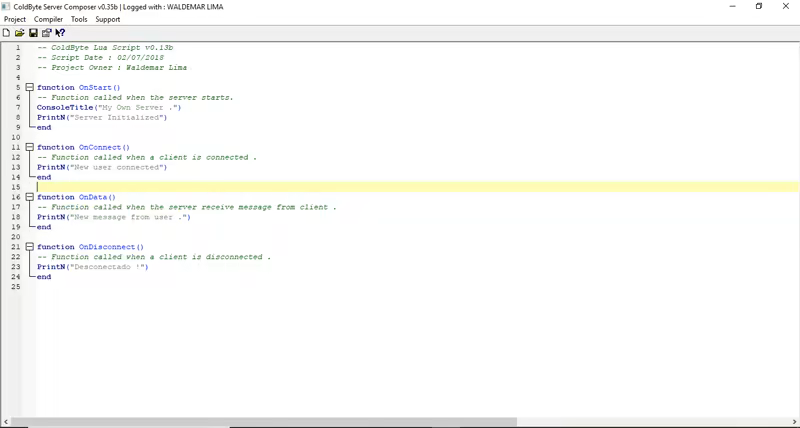The image size is (800, 428).
Task: Collapse the OnData function fold
Action: (x=29, y=198)
